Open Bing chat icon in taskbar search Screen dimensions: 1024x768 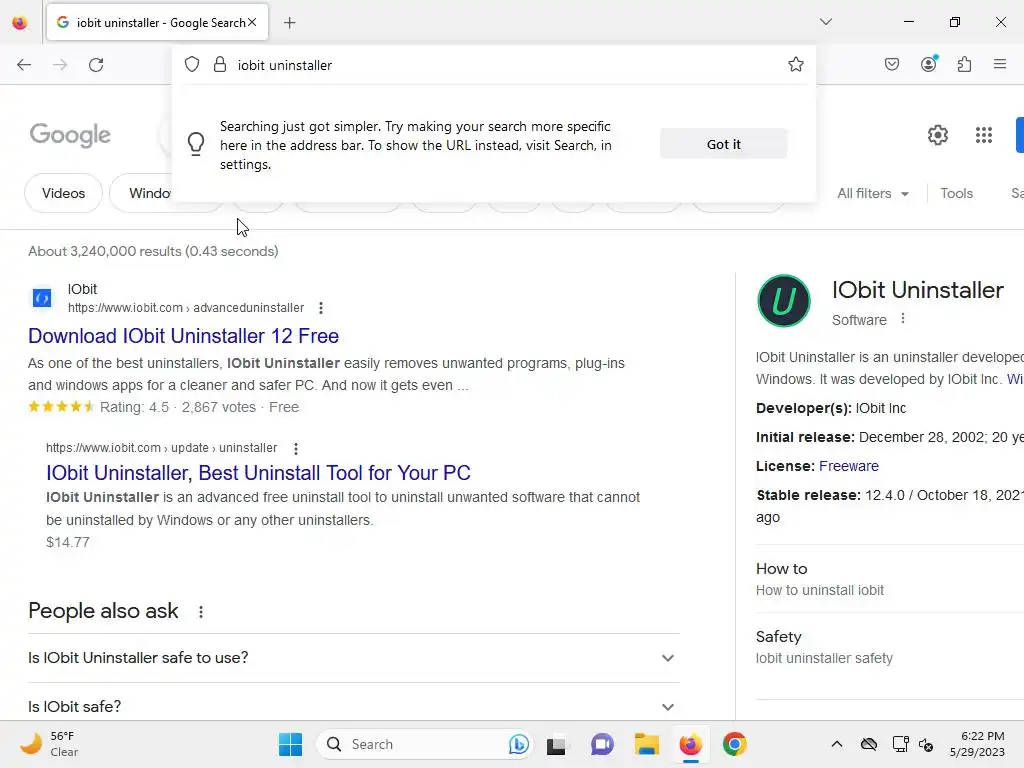[x=519, y=744]
